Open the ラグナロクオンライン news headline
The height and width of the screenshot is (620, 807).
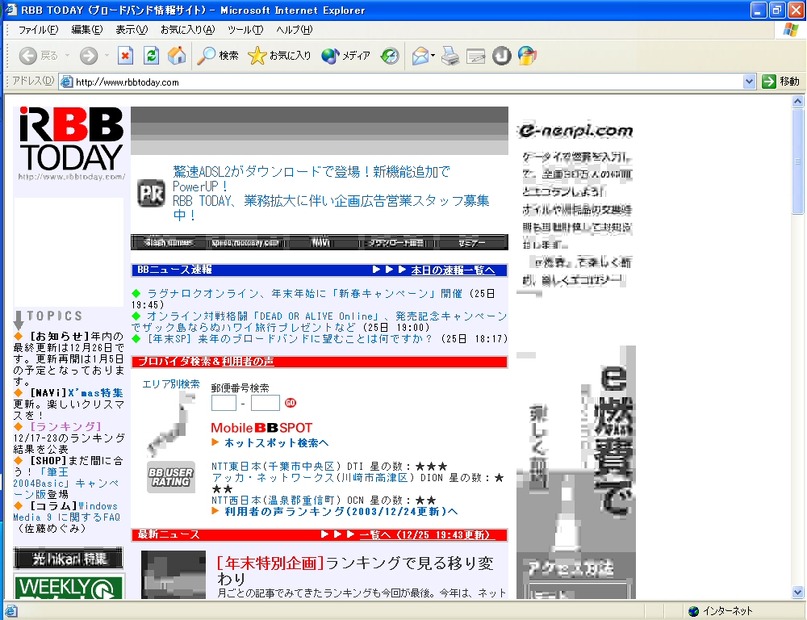305,293
